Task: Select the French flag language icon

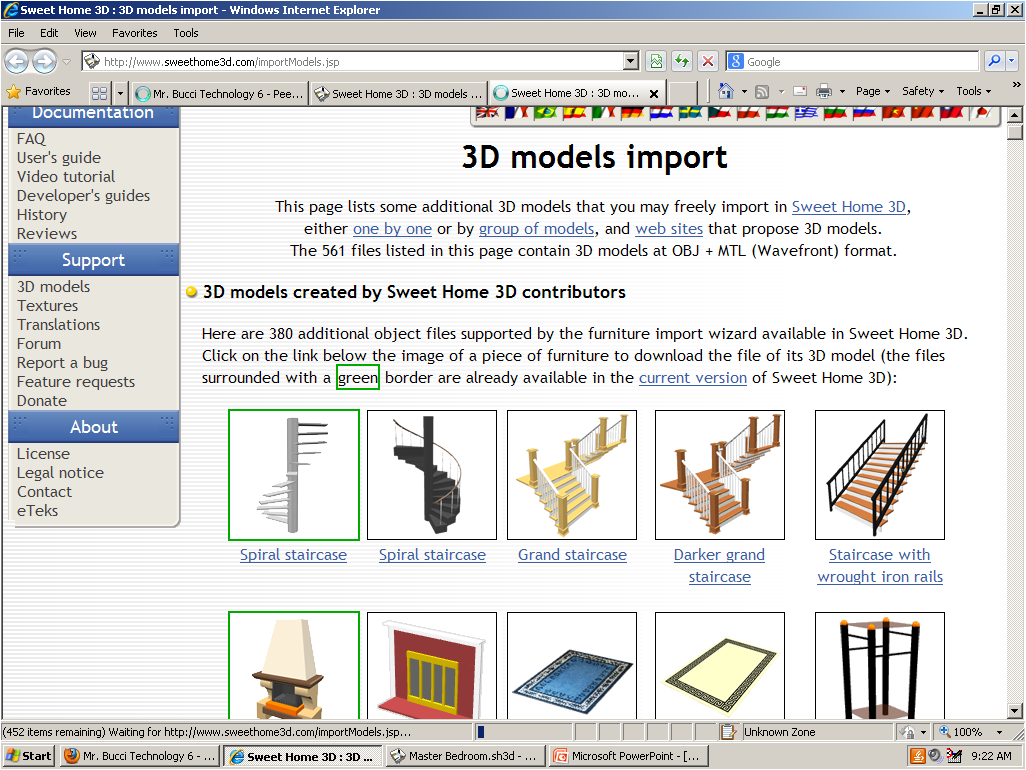Action: point(516,113)
